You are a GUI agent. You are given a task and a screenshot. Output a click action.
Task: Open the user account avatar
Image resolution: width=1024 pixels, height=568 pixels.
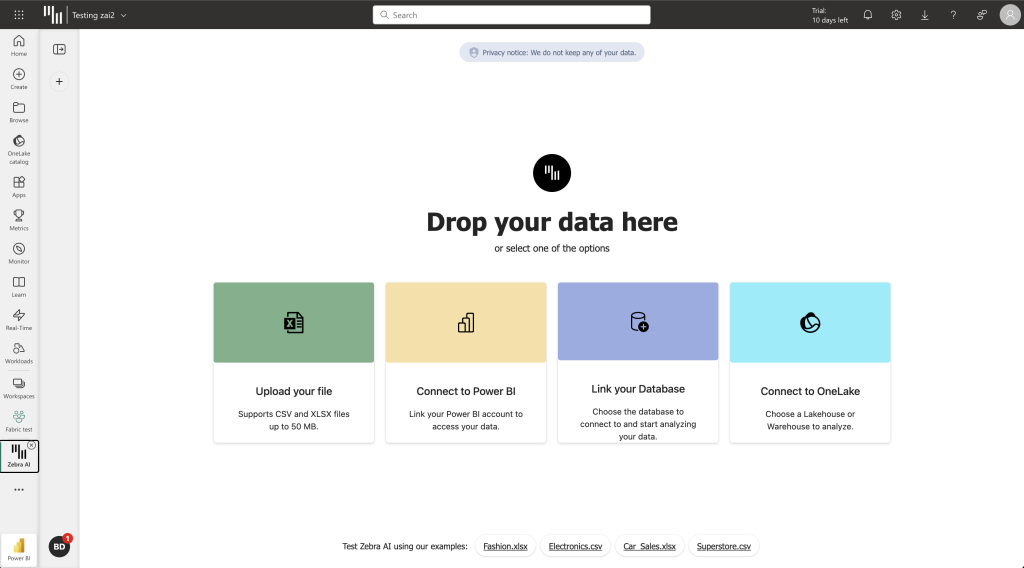[1010, 14]
